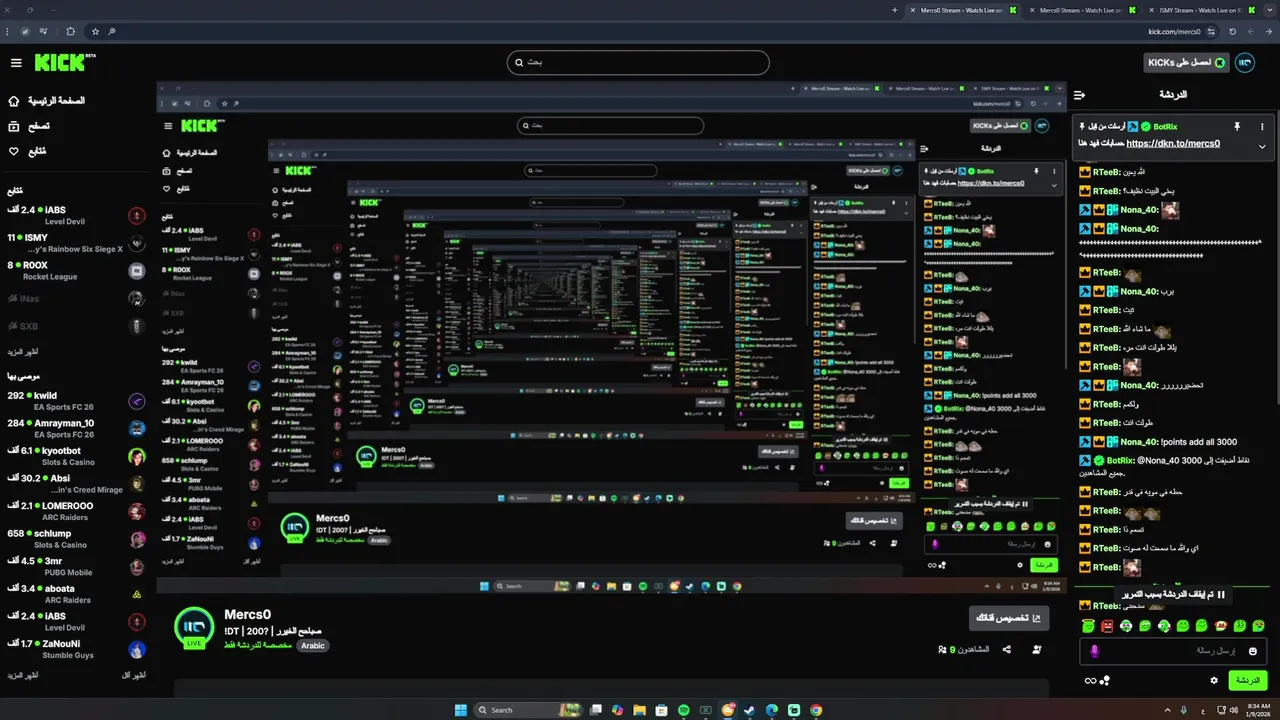Viewport: 1280px width, 720px height.
Task: Open Spotify from the taskbar
Action: (684, 710)
